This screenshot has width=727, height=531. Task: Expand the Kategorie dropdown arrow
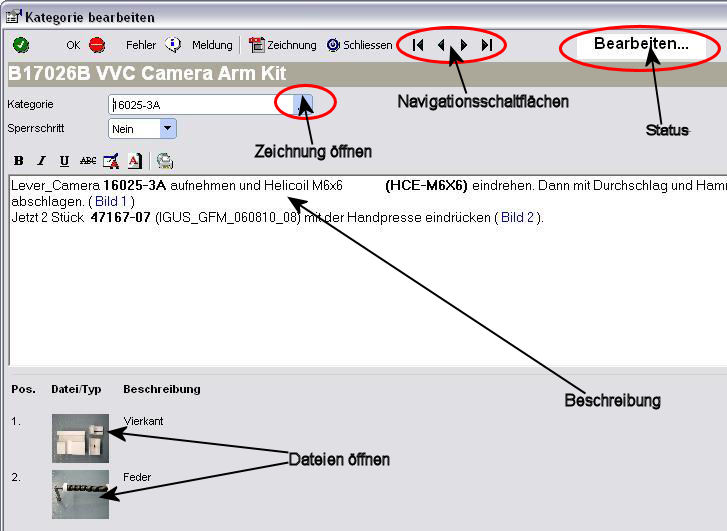tap(303, 104)
